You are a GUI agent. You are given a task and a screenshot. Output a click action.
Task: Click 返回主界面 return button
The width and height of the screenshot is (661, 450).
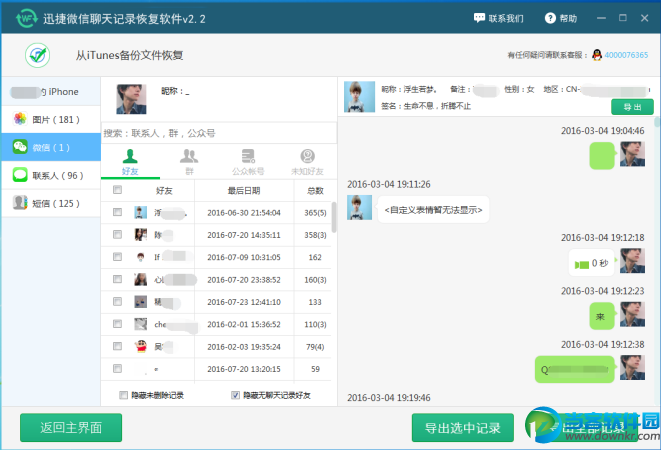pyautogui.click(x=71, y=428)
